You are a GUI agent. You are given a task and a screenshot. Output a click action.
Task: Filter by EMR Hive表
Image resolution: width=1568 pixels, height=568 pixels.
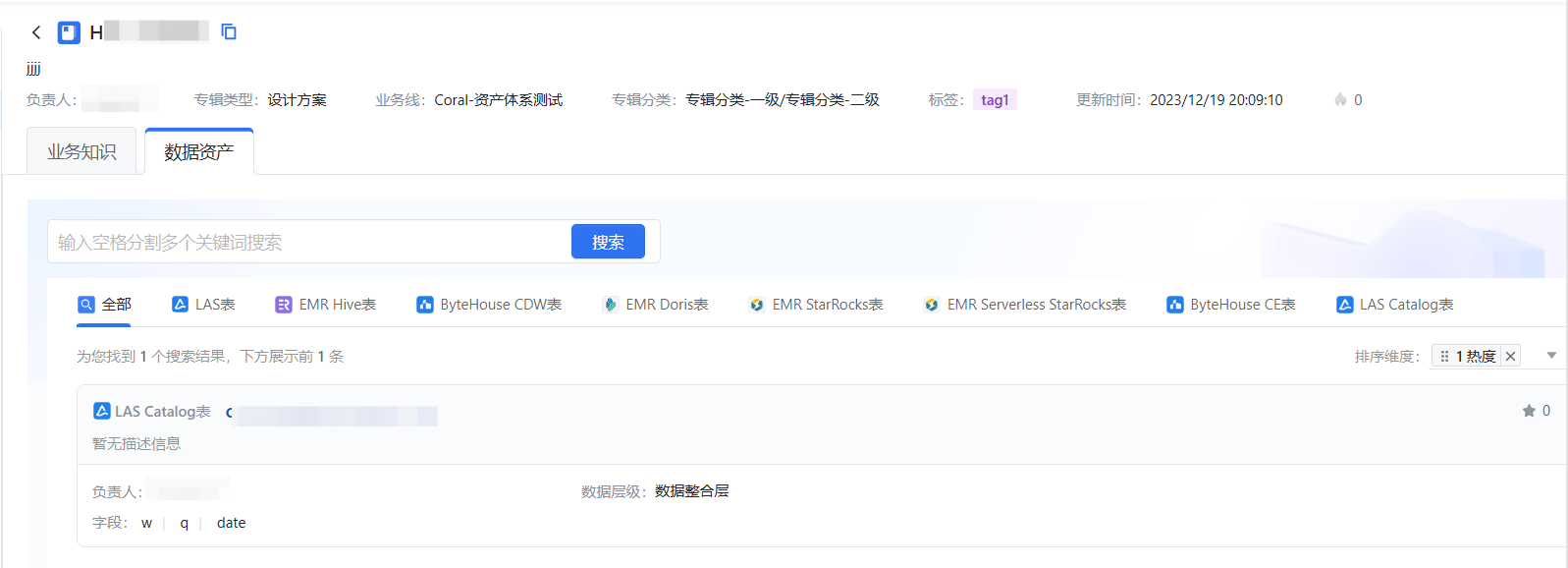click(x=326, y=305)
